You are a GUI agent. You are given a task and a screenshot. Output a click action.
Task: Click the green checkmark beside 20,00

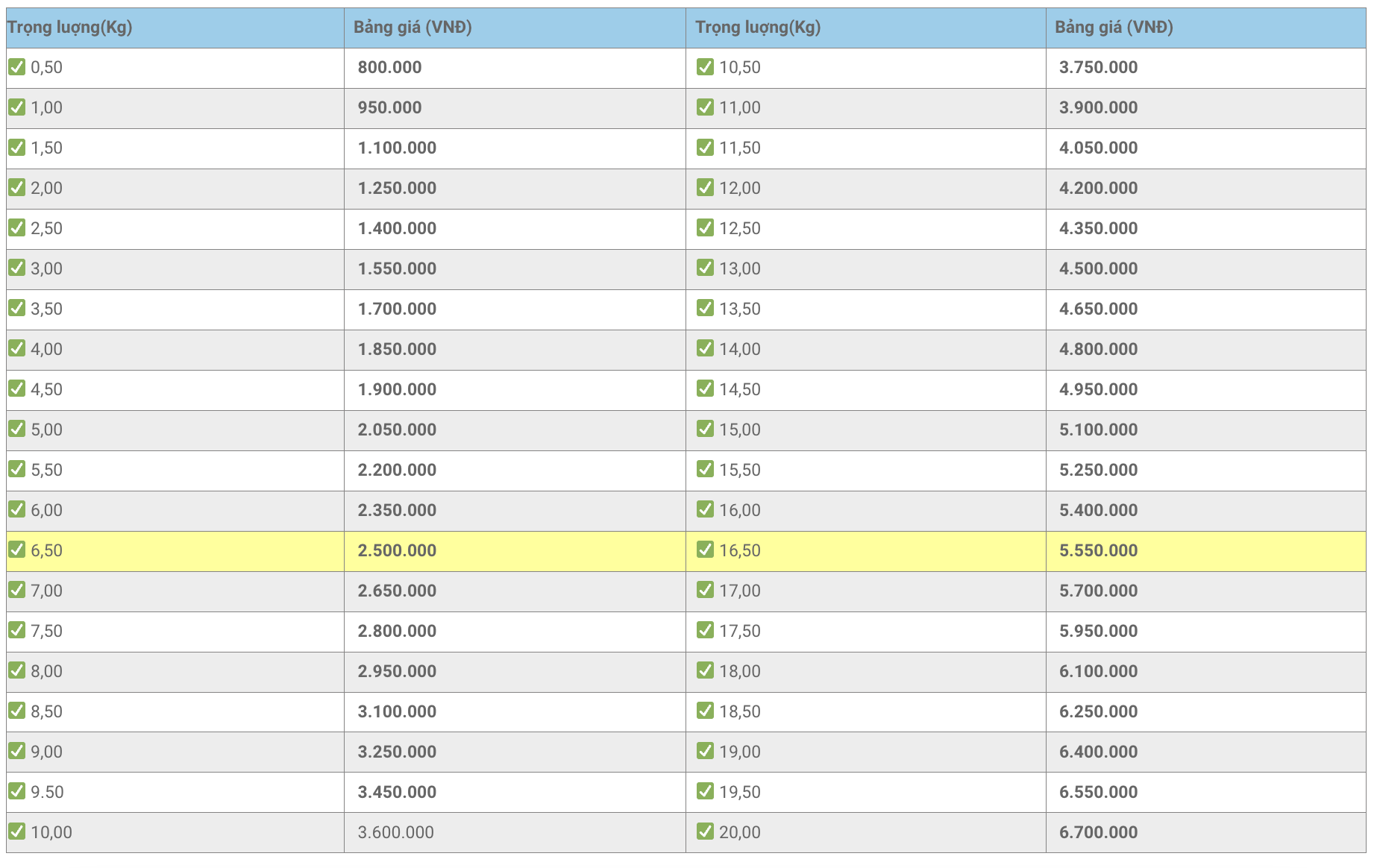705,832
